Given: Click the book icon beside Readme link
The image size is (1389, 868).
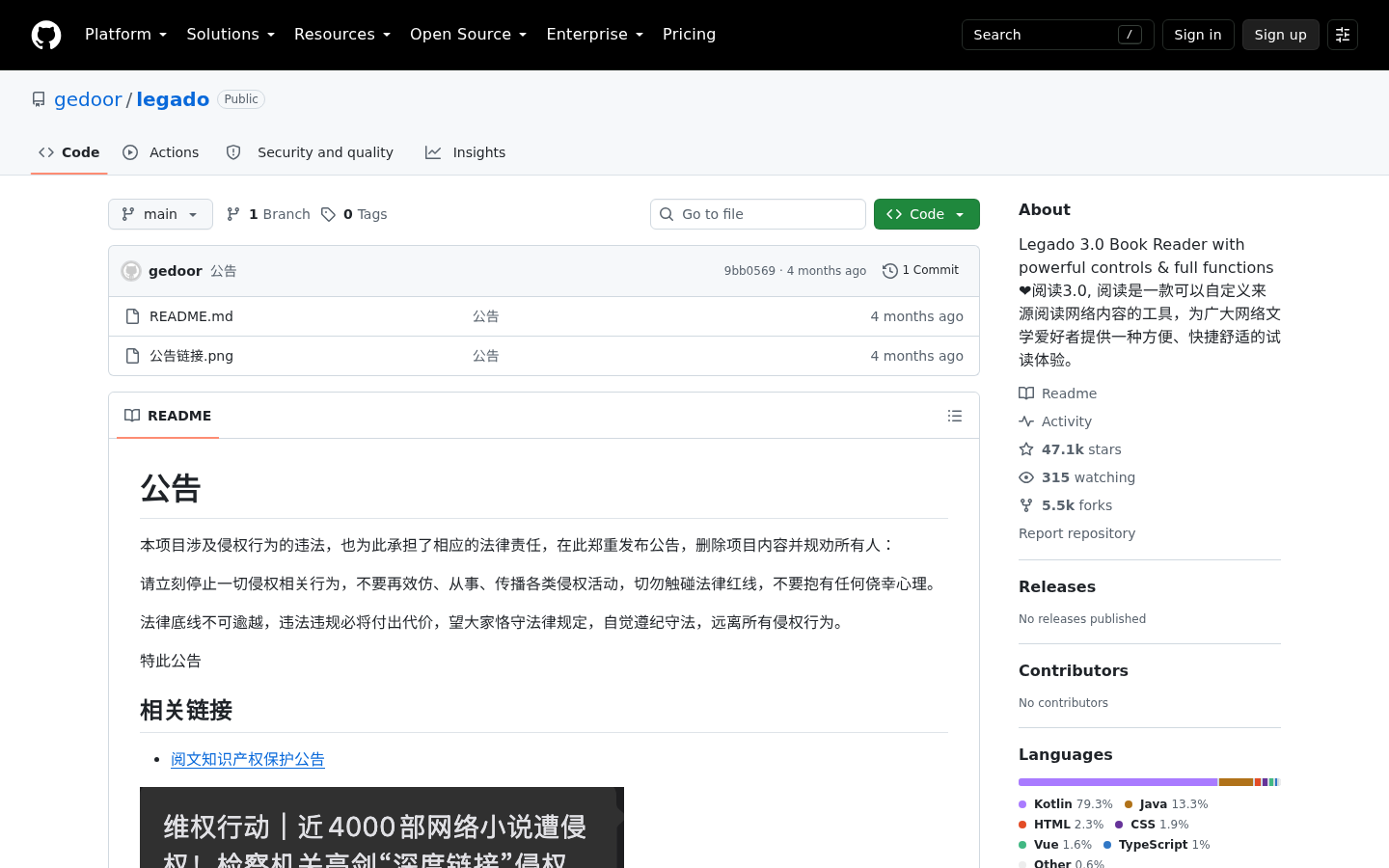Looking at the screenshot, I should 1026,393.
